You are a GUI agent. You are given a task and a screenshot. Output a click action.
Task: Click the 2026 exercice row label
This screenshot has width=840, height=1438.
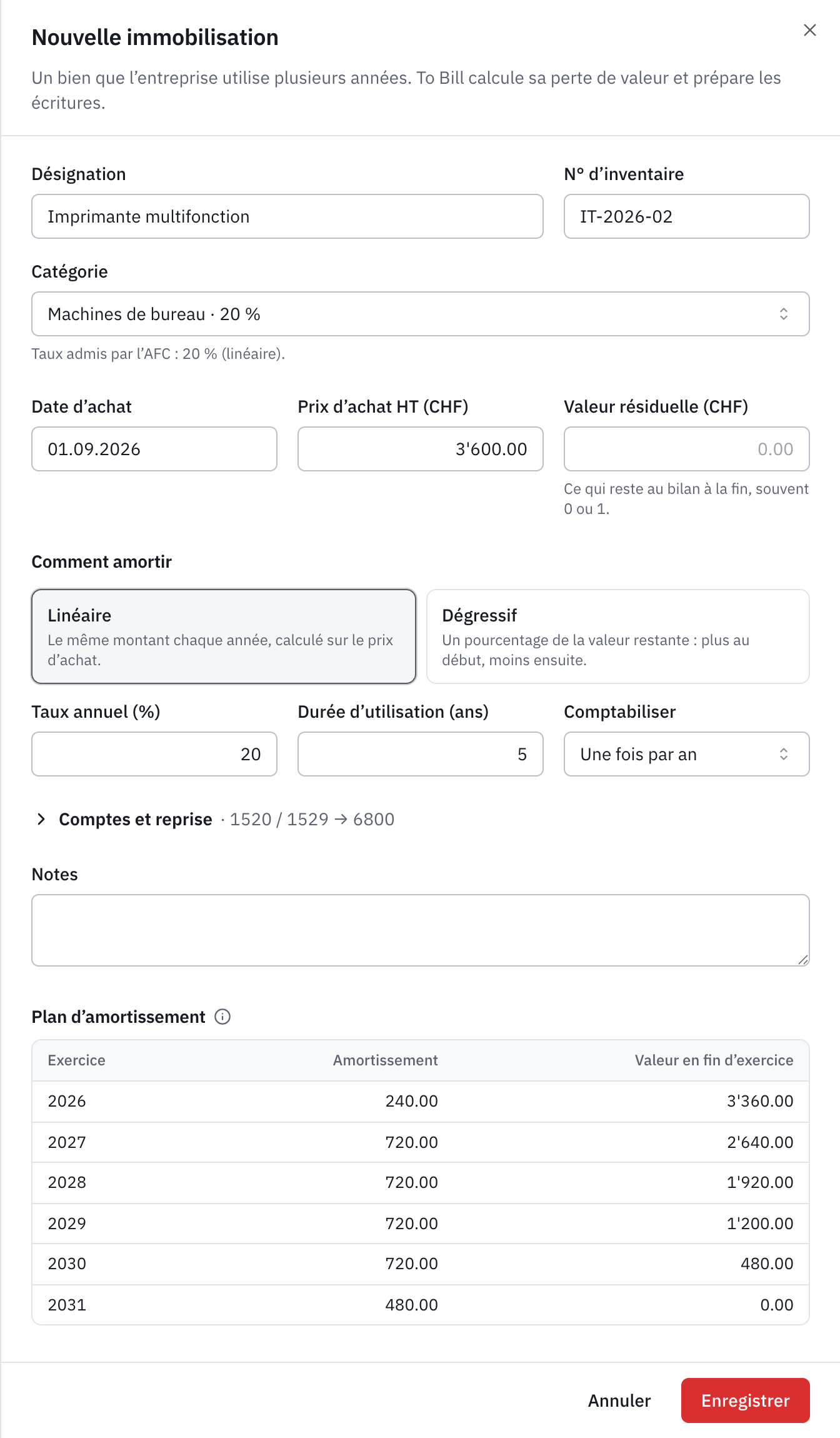click(67, 1101)
